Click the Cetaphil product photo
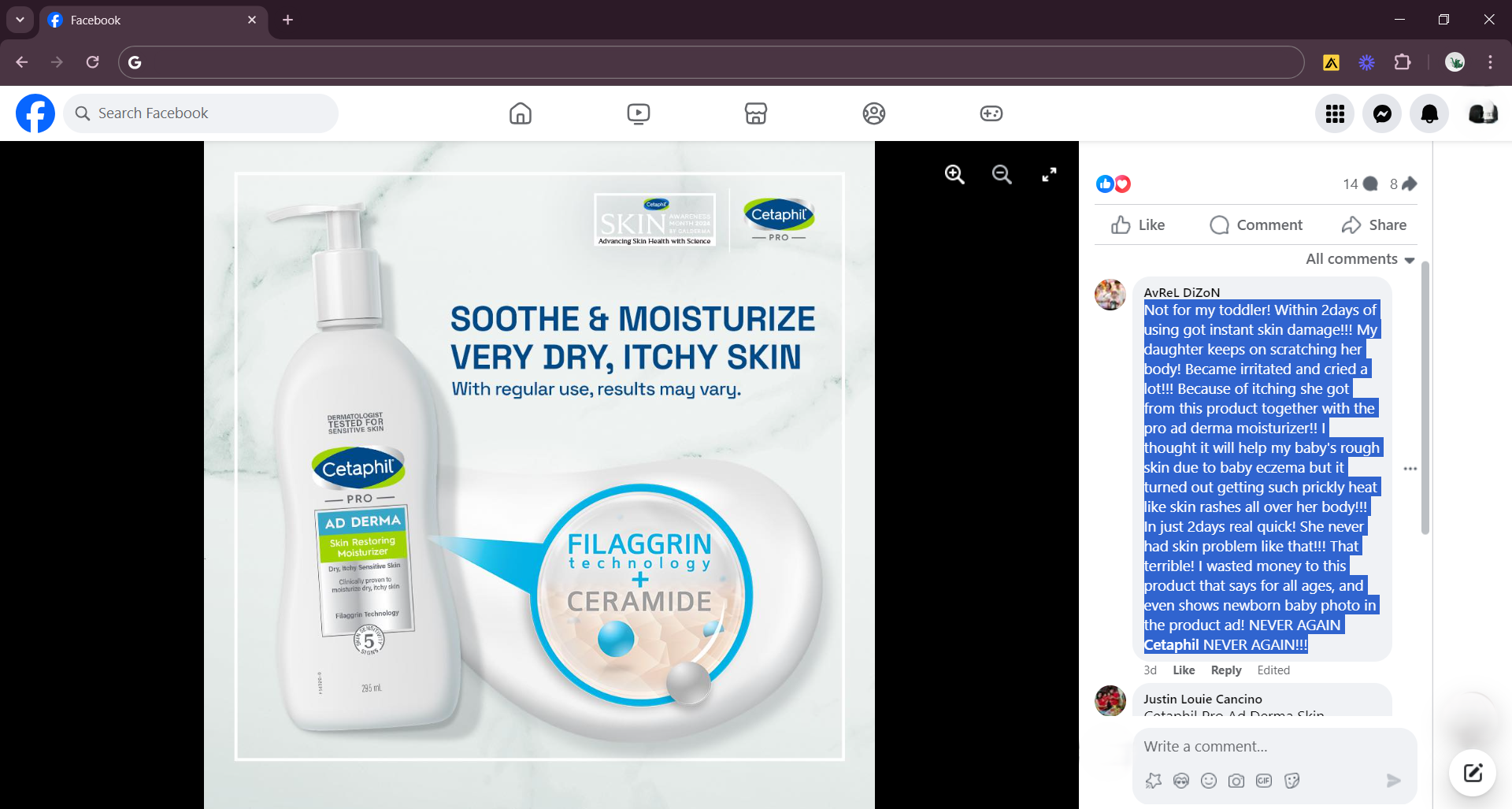 click(x=539, y=475)
